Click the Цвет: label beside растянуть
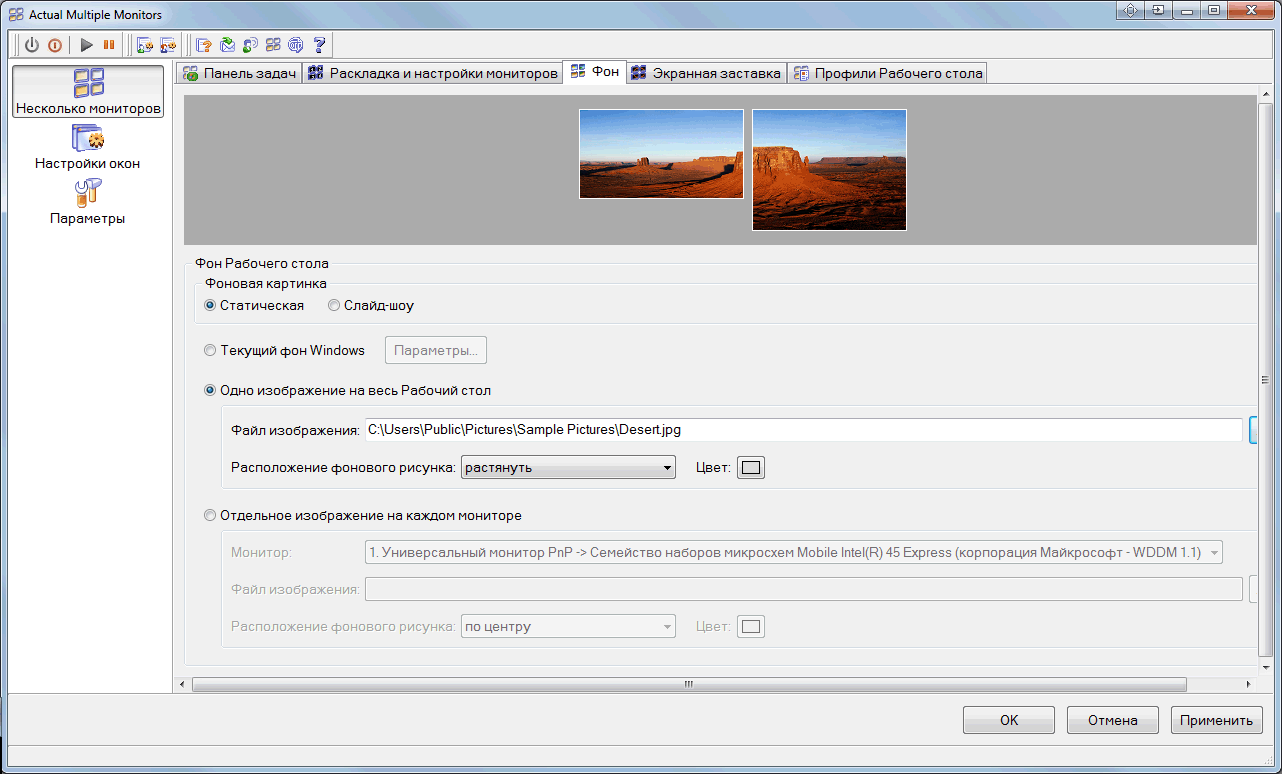1282x774 pixels. (713, 468)
